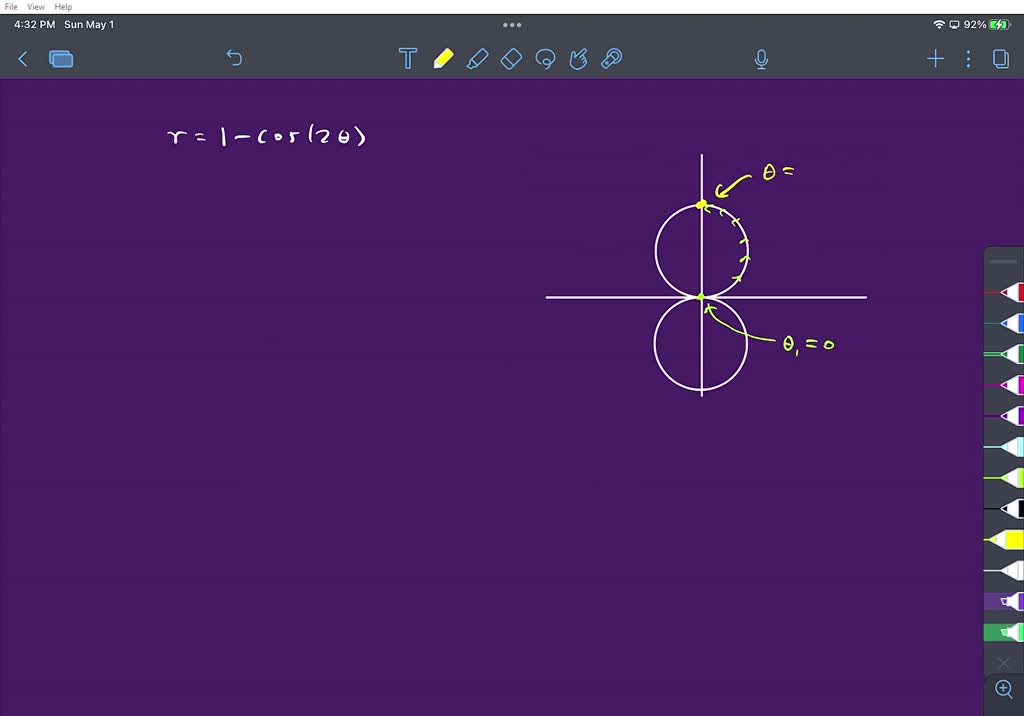Pick the red pen preset

click(1008, 293)
